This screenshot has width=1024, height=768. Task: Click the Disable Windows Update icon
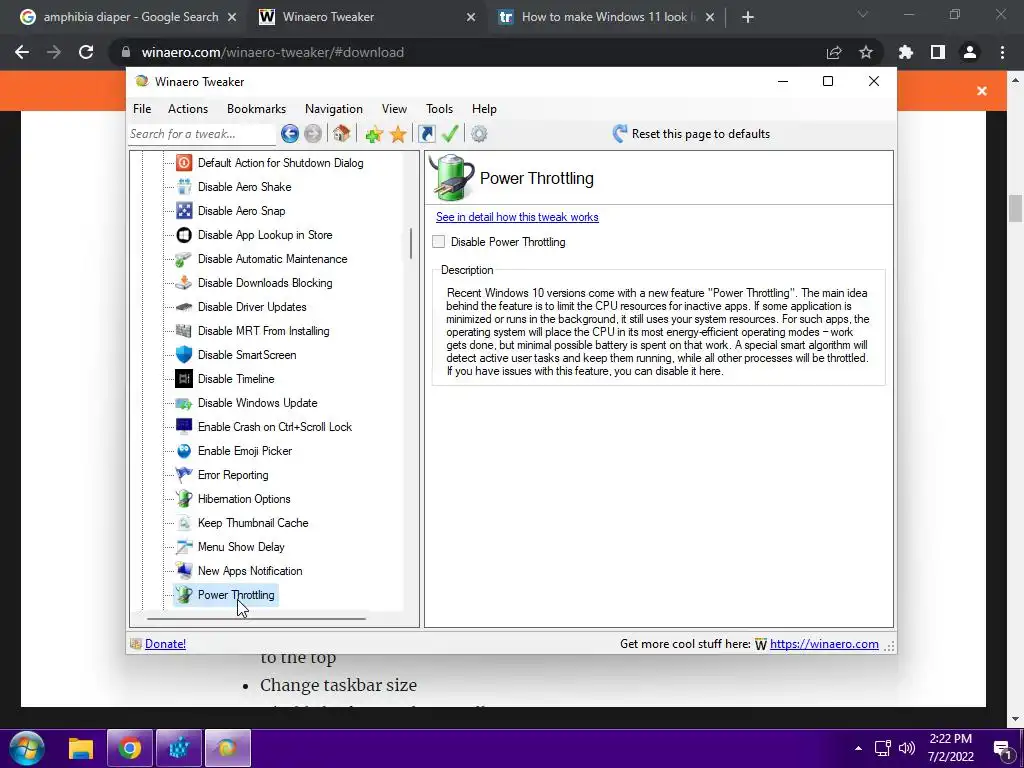[184, 403]
